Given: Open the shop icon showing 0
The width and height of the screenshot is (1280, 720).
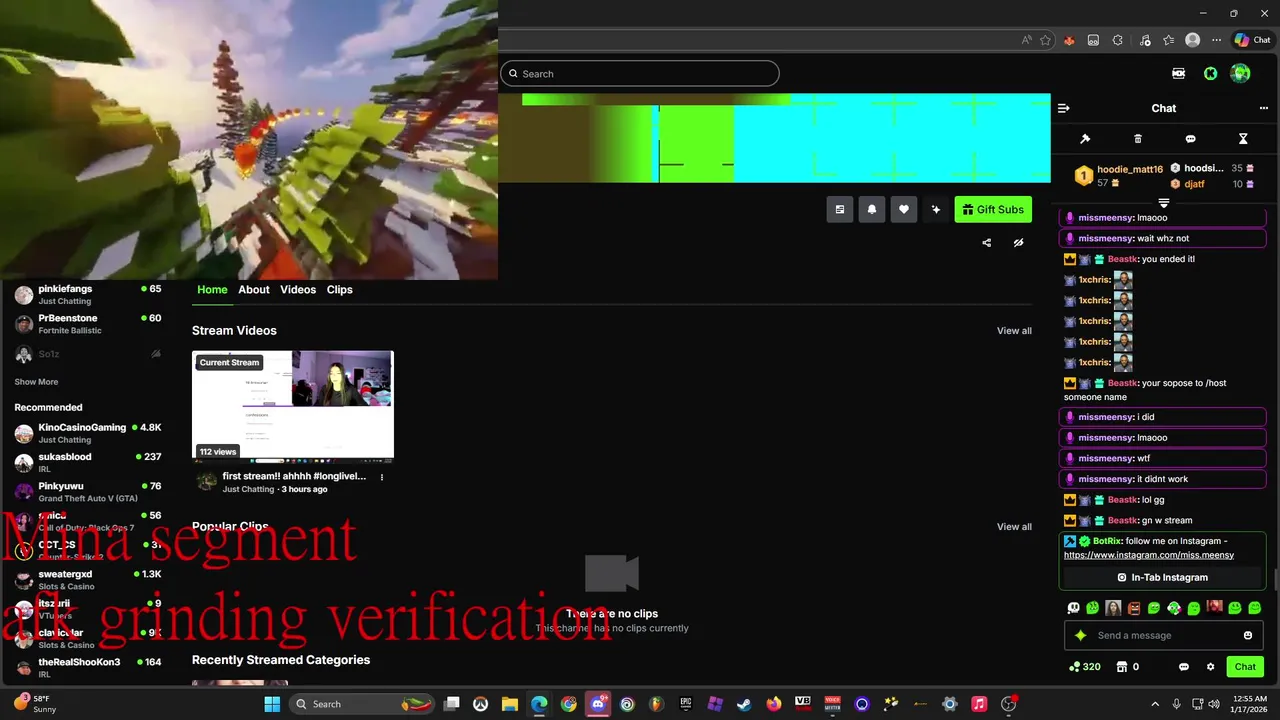Looking at the screenshot, I should click(1128, 667).
